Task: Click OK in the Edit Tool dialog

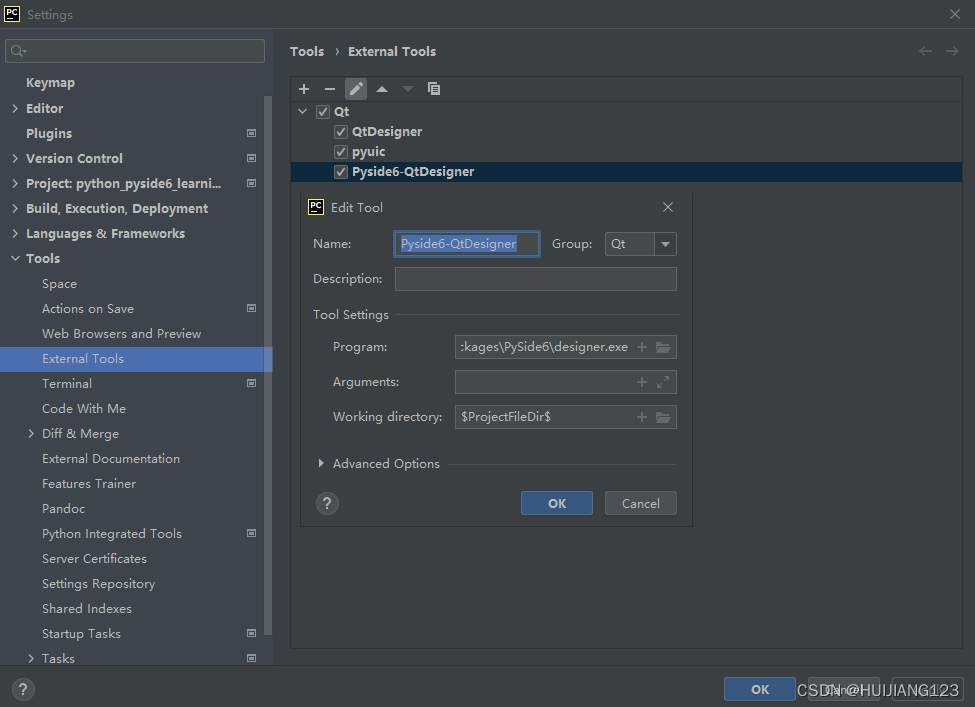Action: point(557,503)
